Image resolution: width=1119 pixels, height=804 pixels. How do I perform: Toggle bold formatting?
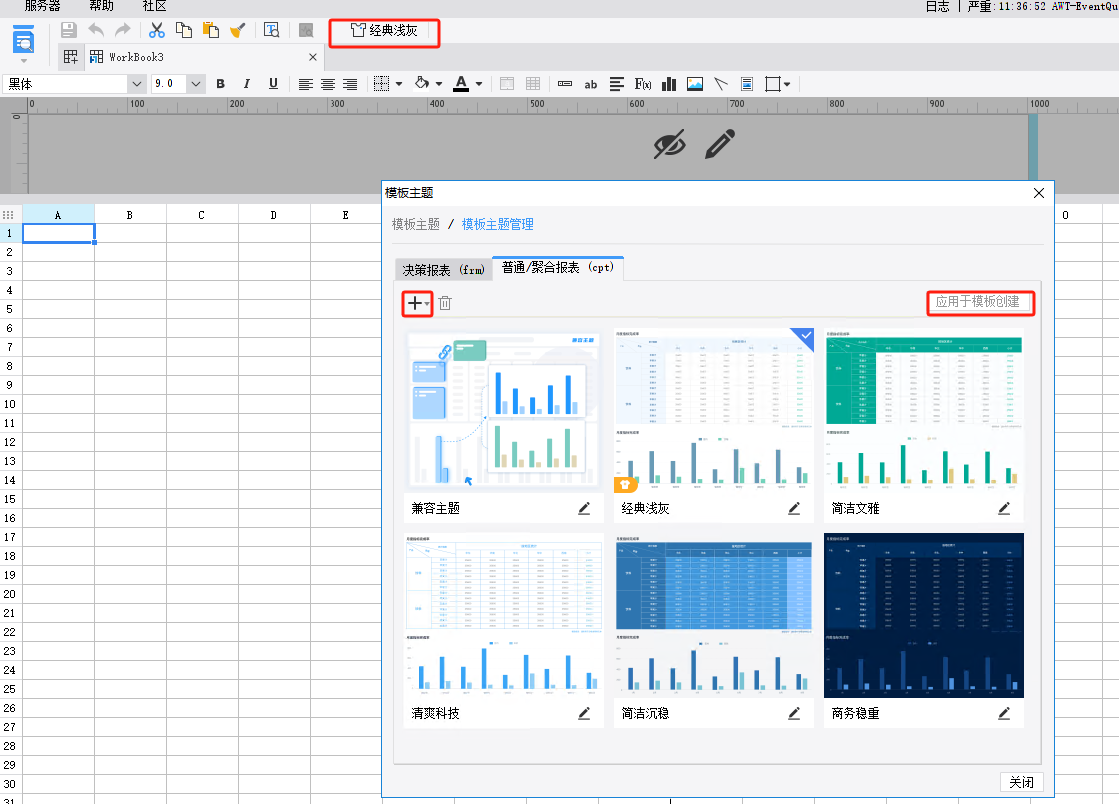(x=221, y=84)
